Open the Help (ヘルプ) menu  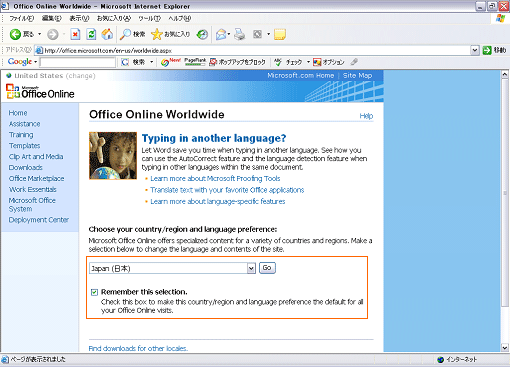180,18
